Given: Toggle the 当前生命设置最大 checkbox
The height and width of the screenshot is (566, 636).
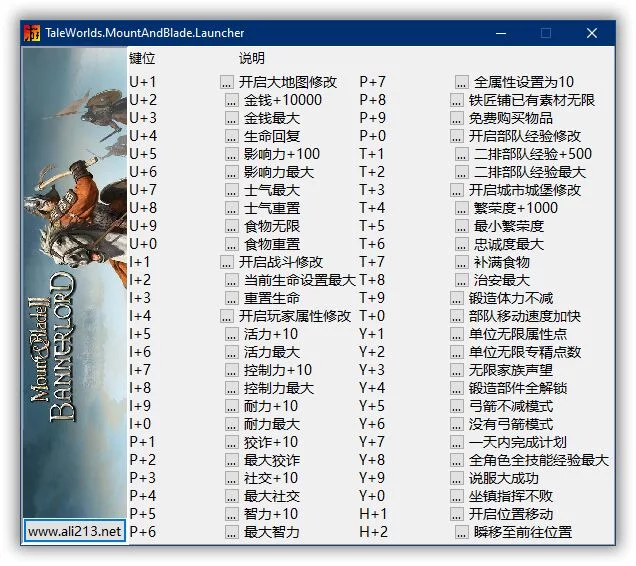Looking at the screenshot, I should point(232,280).
